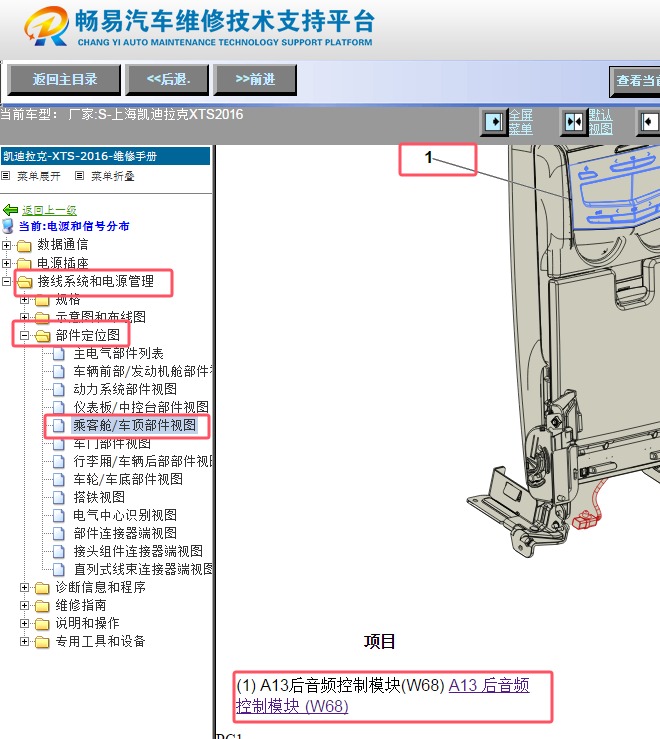
Task: Click the green back arrow icon
Action: 10,210
